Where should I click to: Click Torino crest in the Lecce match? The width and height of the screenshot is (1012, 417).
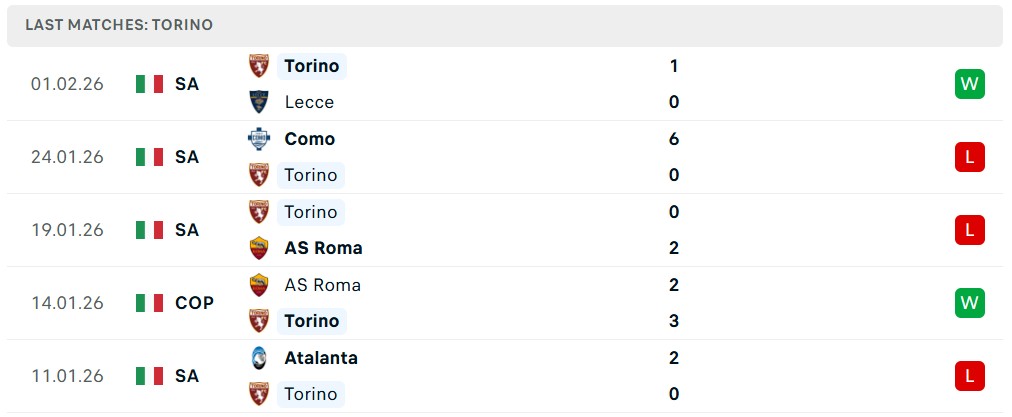click(259, 66)
